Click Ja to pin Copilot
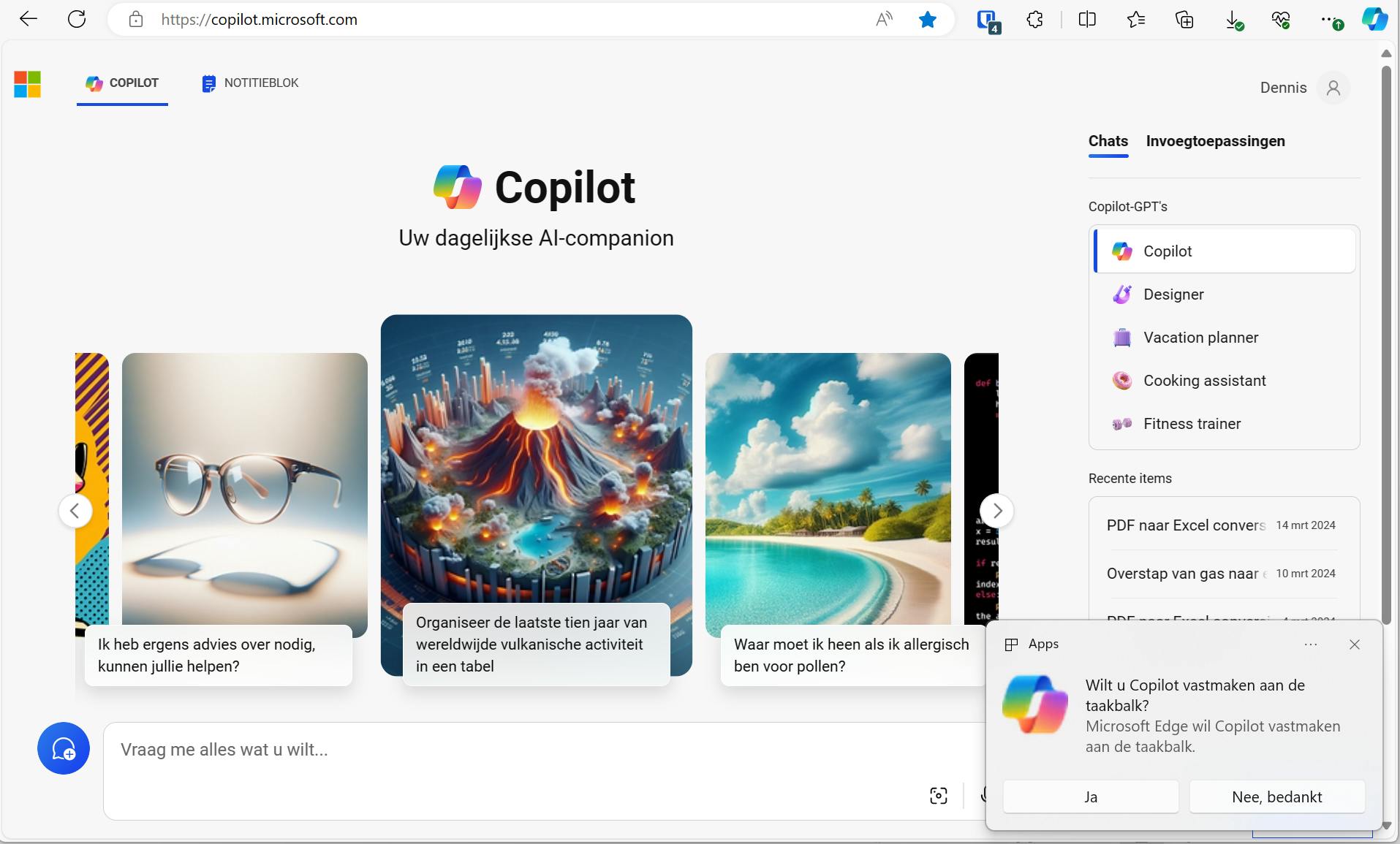 coord(1090,797)
